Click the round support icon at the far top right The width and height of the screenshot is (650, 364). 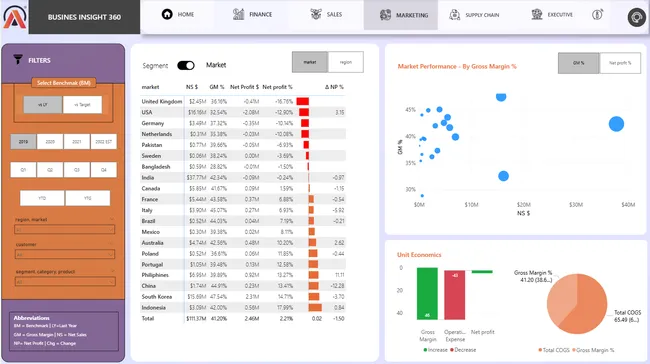point(636,17)
